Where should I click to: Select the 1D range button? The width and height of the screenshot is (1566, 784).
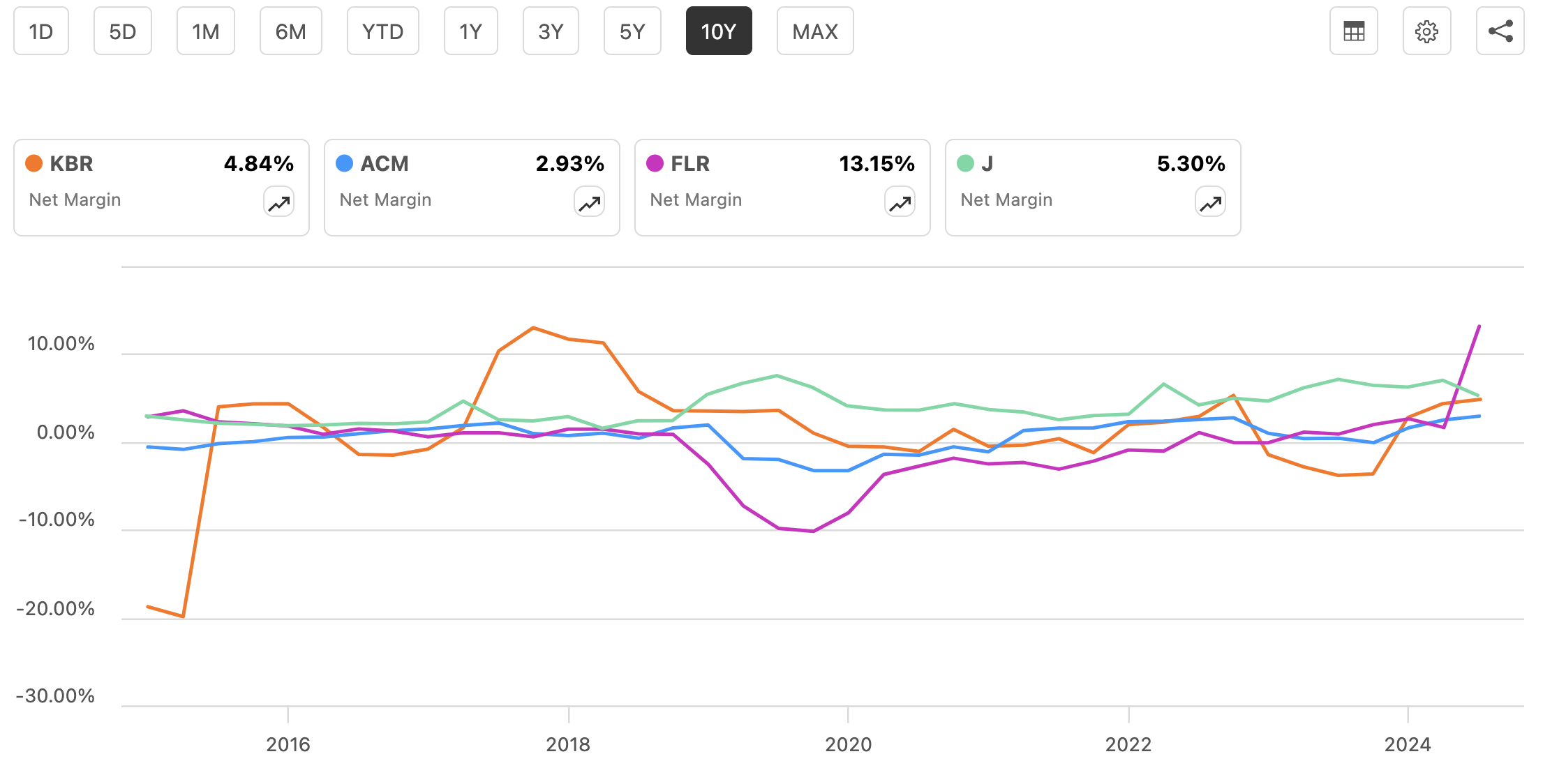(x=40, y=31)
